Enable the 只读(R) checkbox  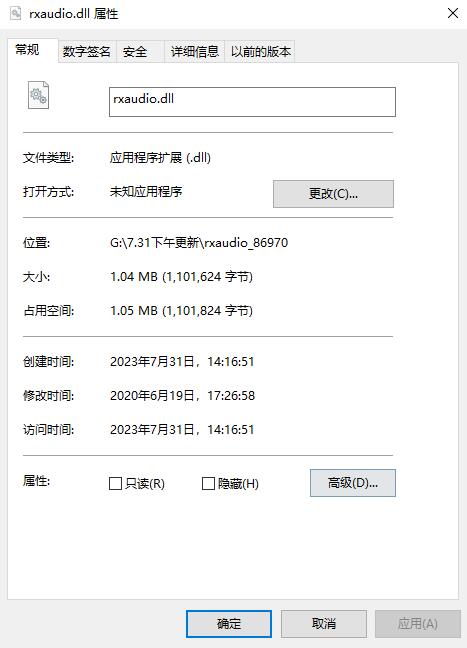(x=115, y=484)
